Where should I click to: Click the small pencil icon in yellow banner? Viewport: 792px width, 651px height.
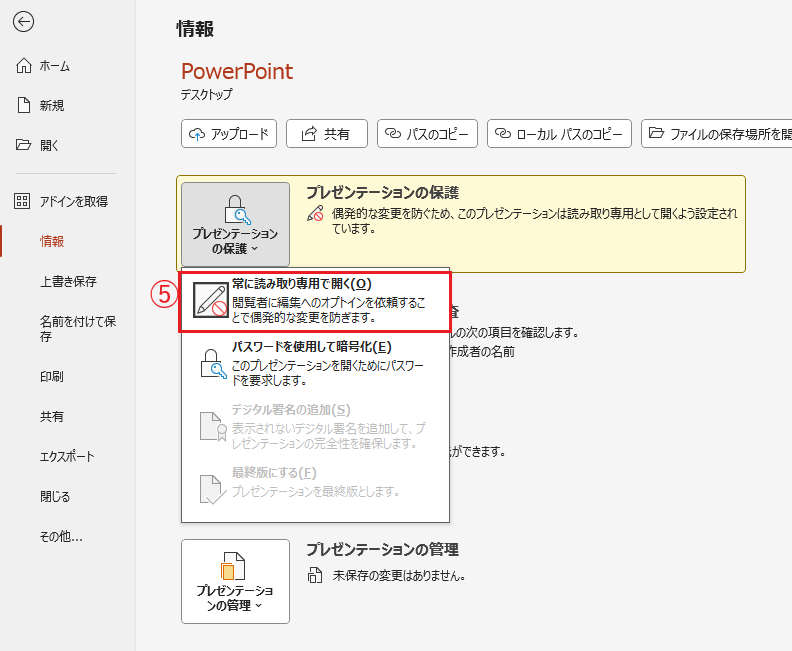[x=315, y=213]
